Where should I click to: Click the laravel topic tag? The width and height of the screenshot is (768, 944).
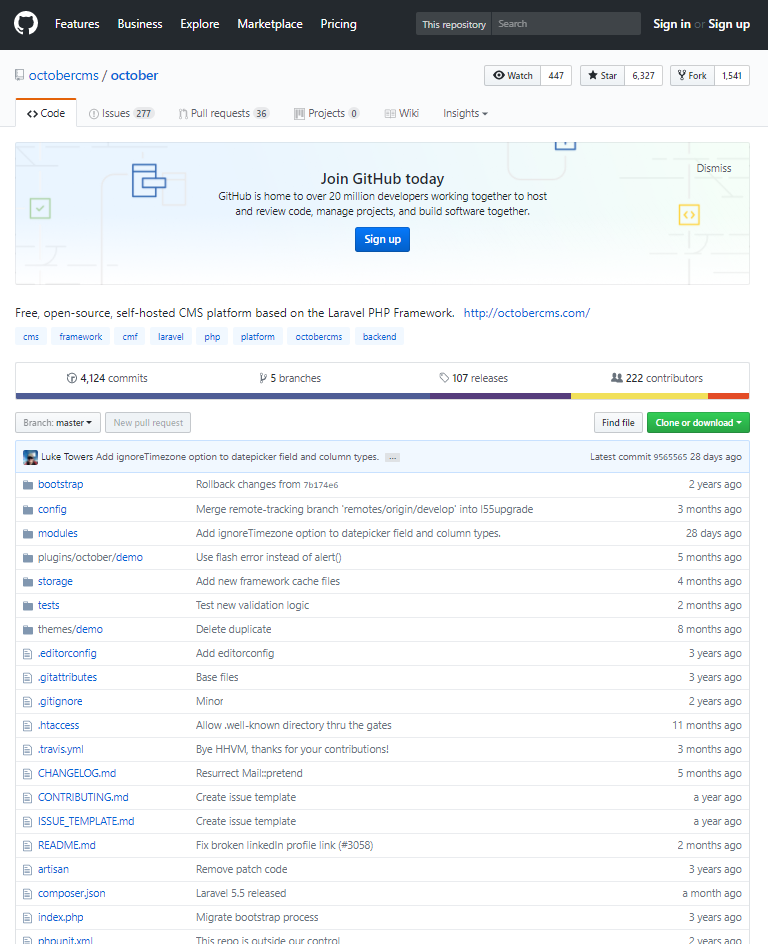(171, 337)
